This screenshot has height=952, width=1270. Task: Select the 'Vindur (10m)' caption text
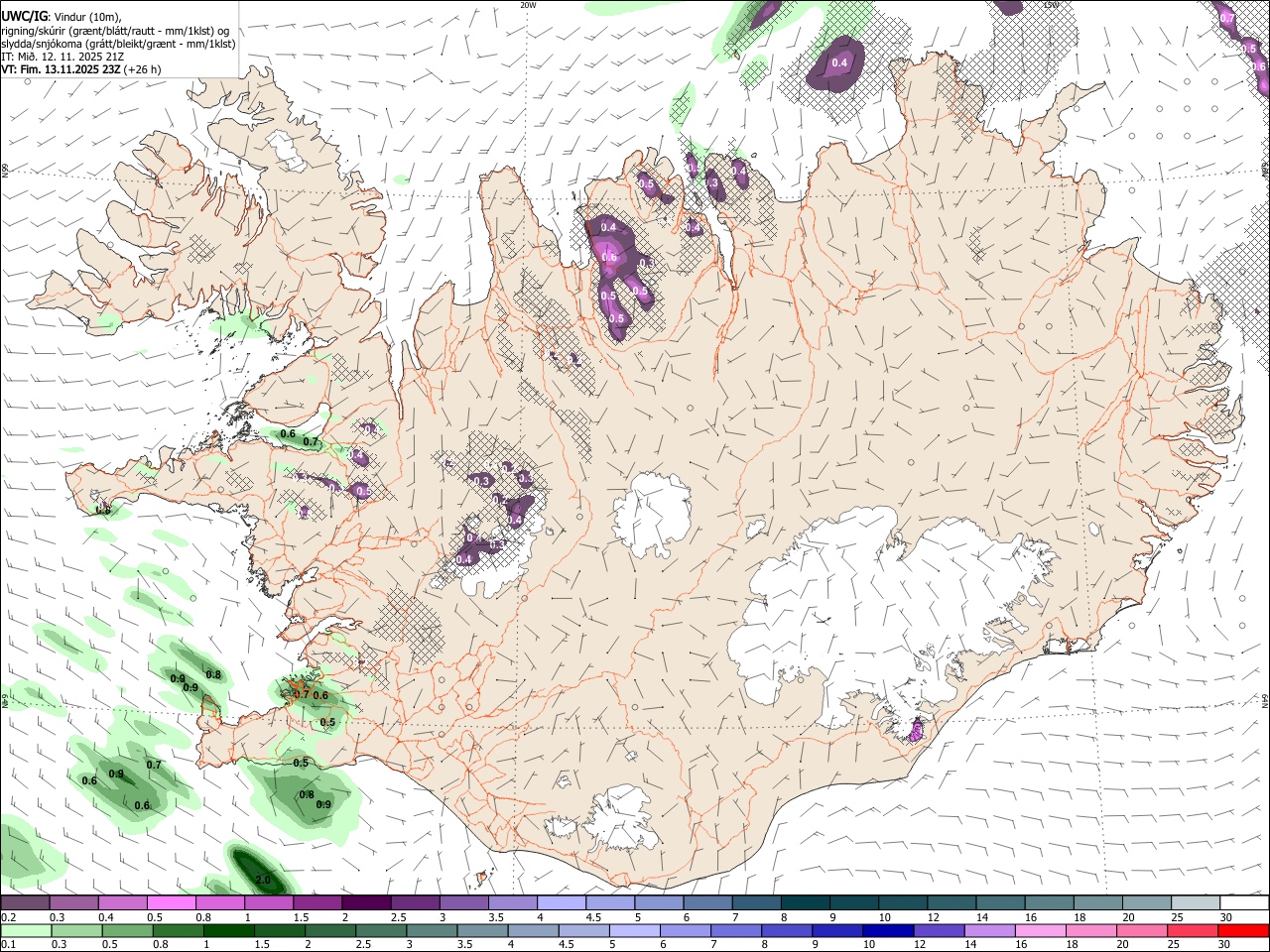point(85,17)
